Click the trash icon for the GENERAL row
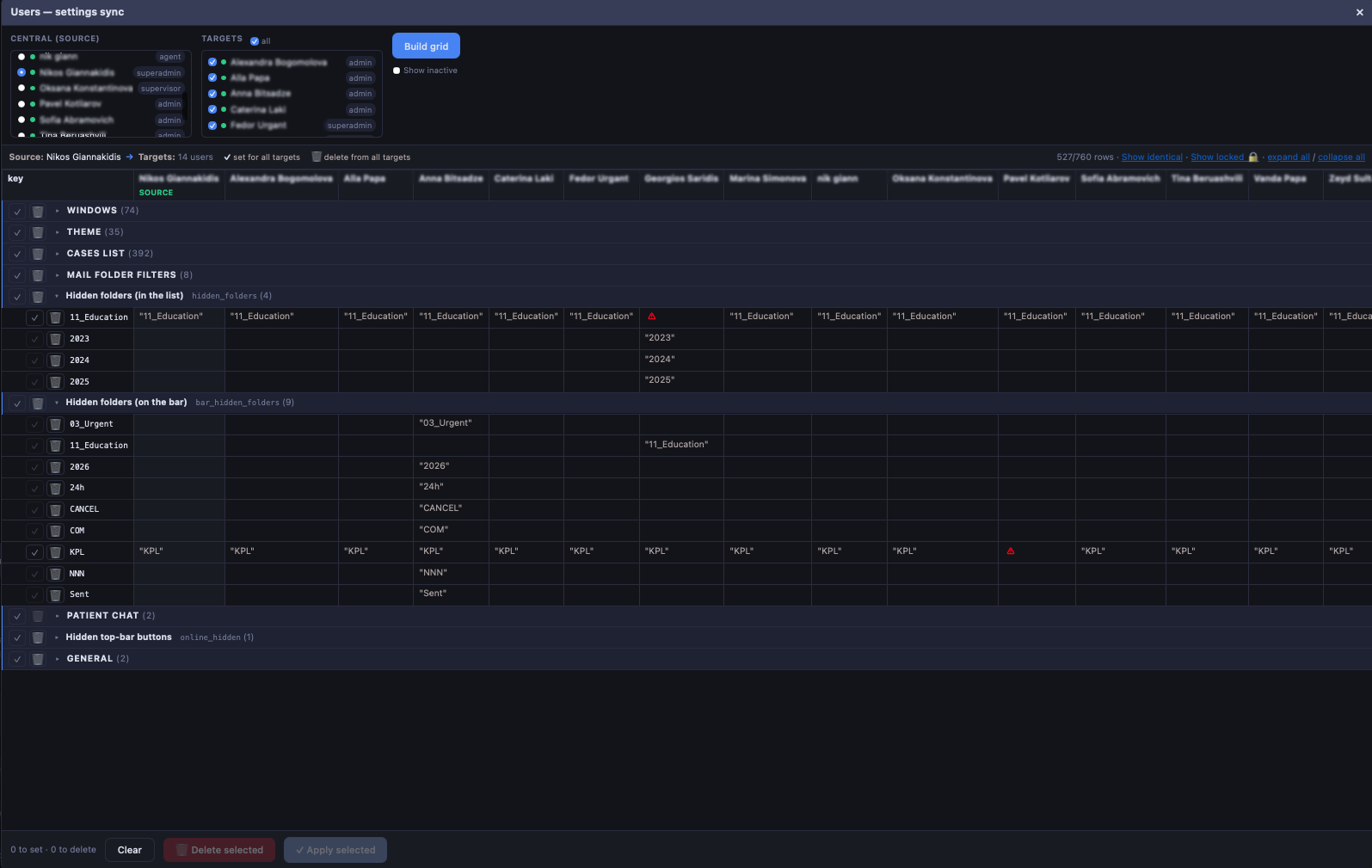The image size is (1372, 868). (38, 659)
